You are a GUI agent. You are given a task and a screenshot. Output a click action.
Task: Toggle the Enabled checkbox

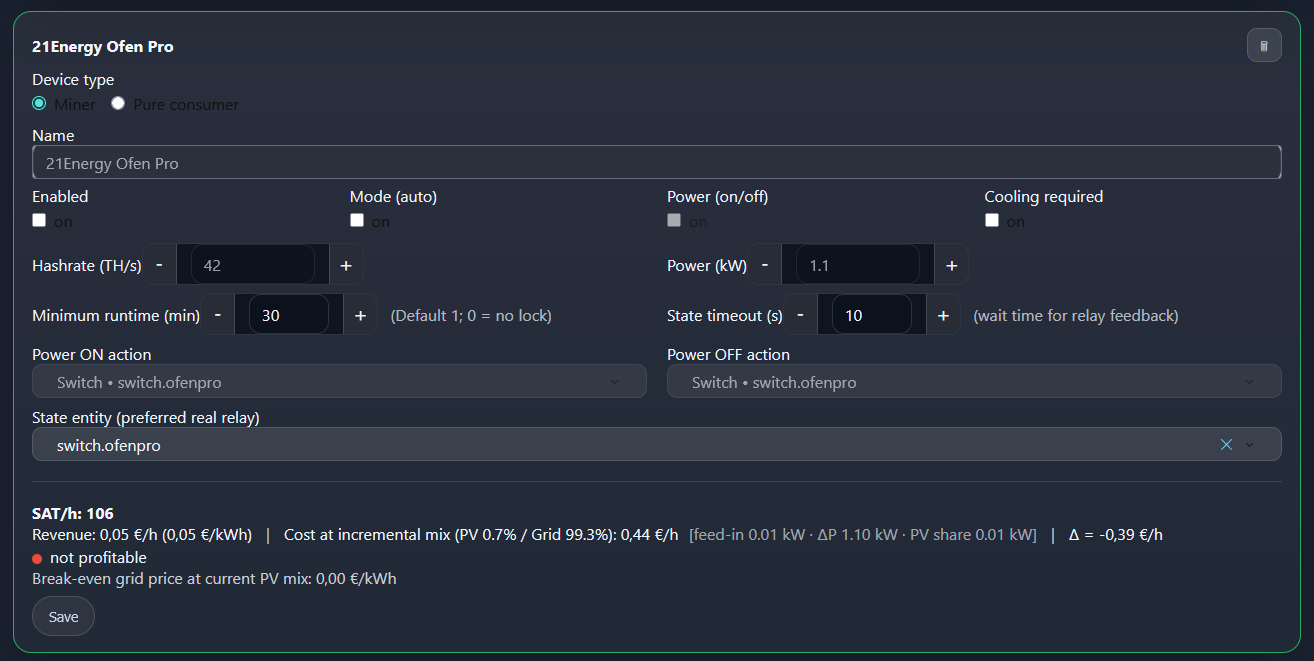coord(39,221)
